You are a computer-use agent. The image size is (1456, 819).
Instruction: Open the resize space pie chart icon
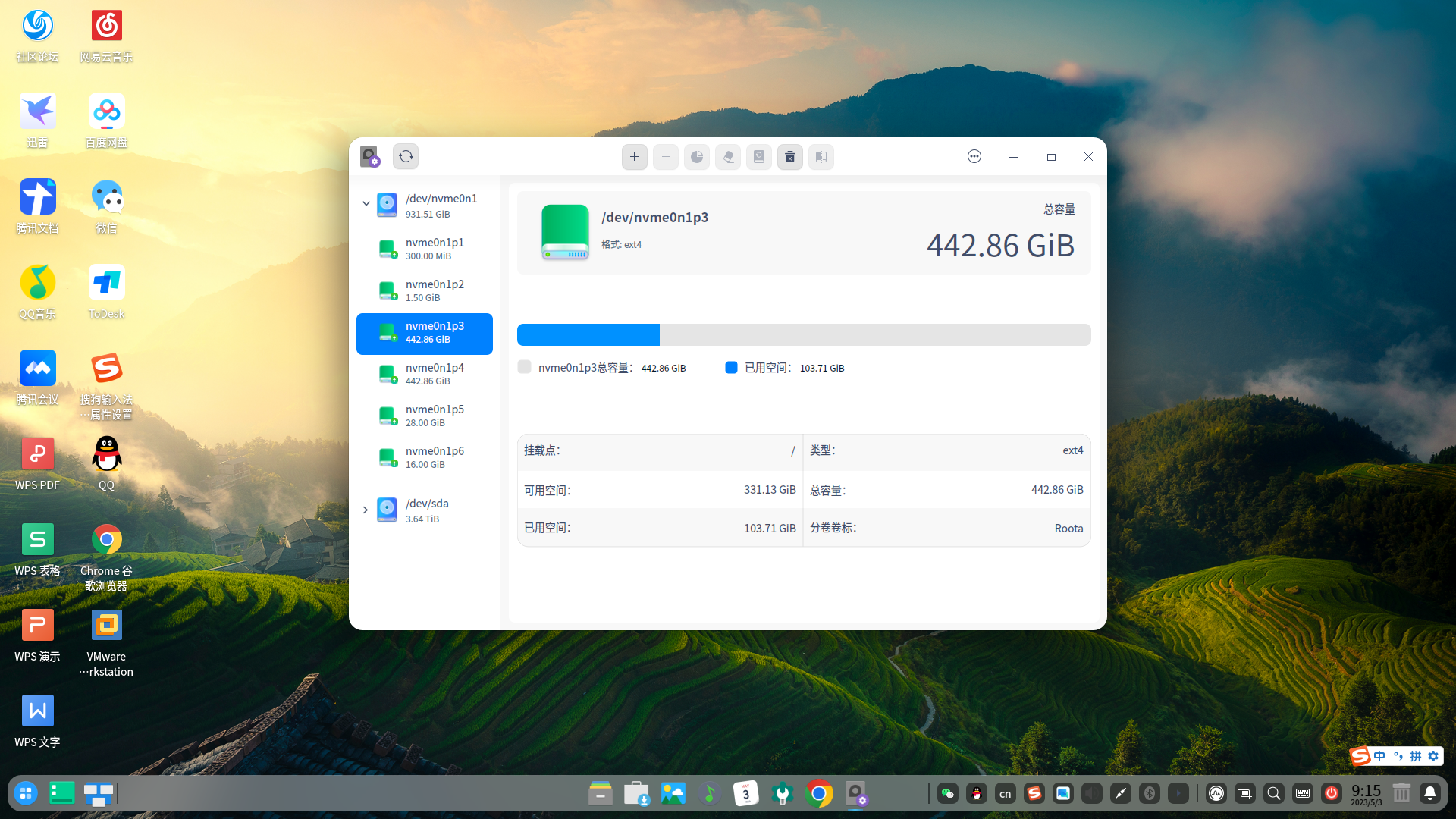click(x=696, y=156)
